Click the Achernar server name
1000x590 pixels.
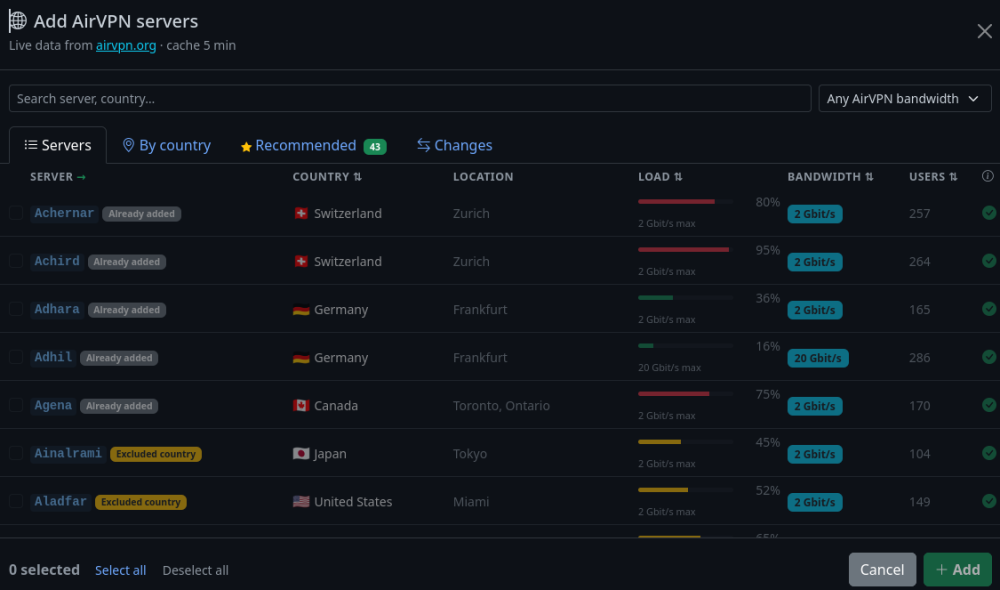coord(64,213)
